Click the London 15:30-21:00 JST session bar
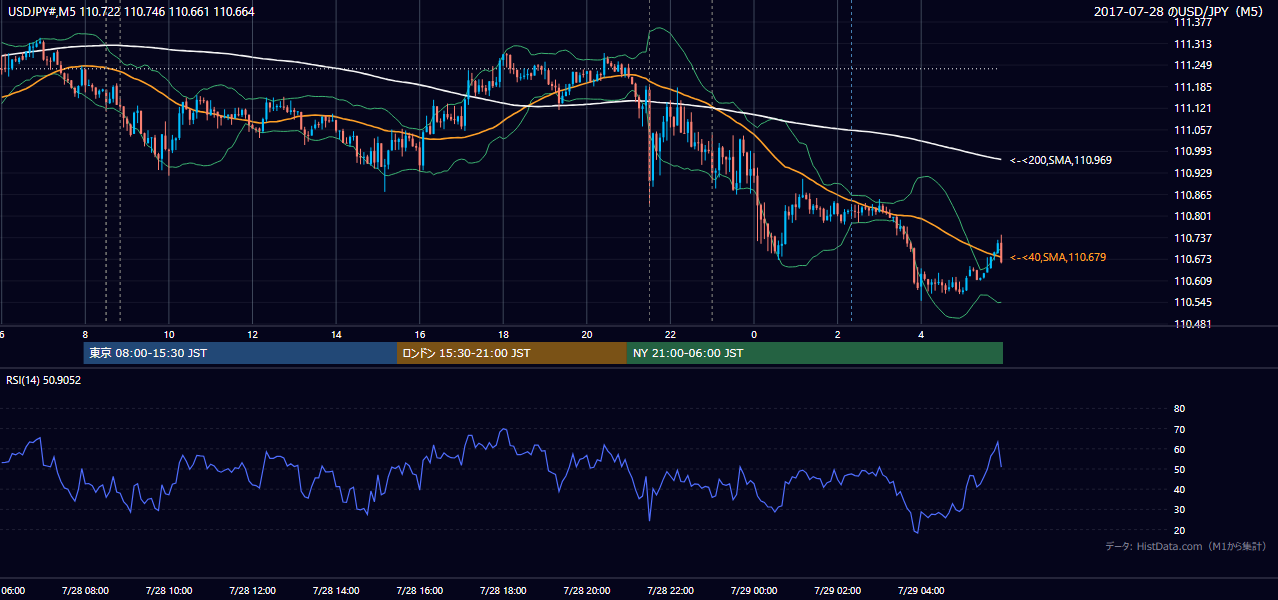The width and height of the screenshot is (1278, 600). pos(512,353)
